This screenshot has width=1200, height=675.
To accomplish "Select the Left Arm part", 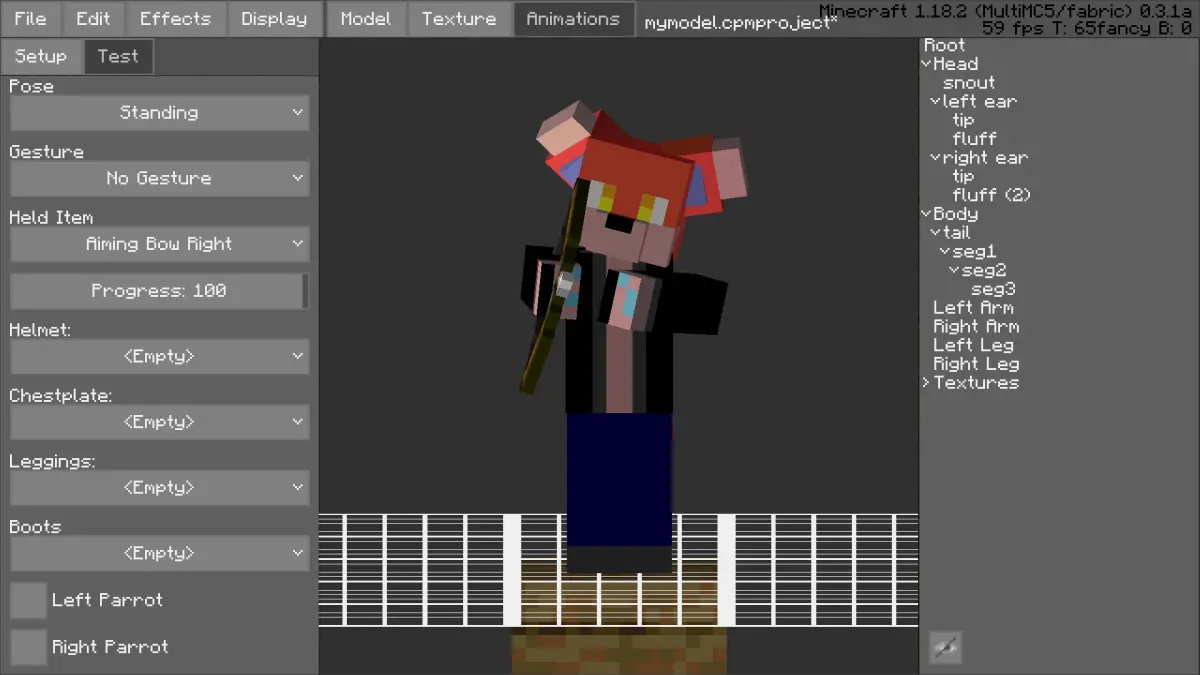I will [973, 308].
